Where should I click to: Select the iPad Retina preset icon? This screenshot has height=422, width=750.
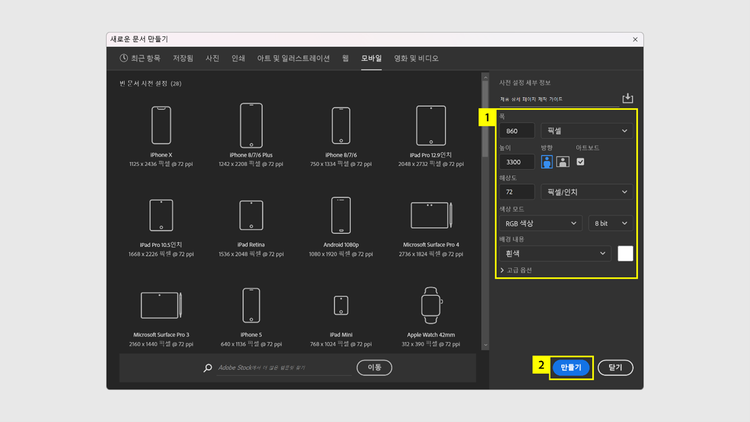point(251,215)
